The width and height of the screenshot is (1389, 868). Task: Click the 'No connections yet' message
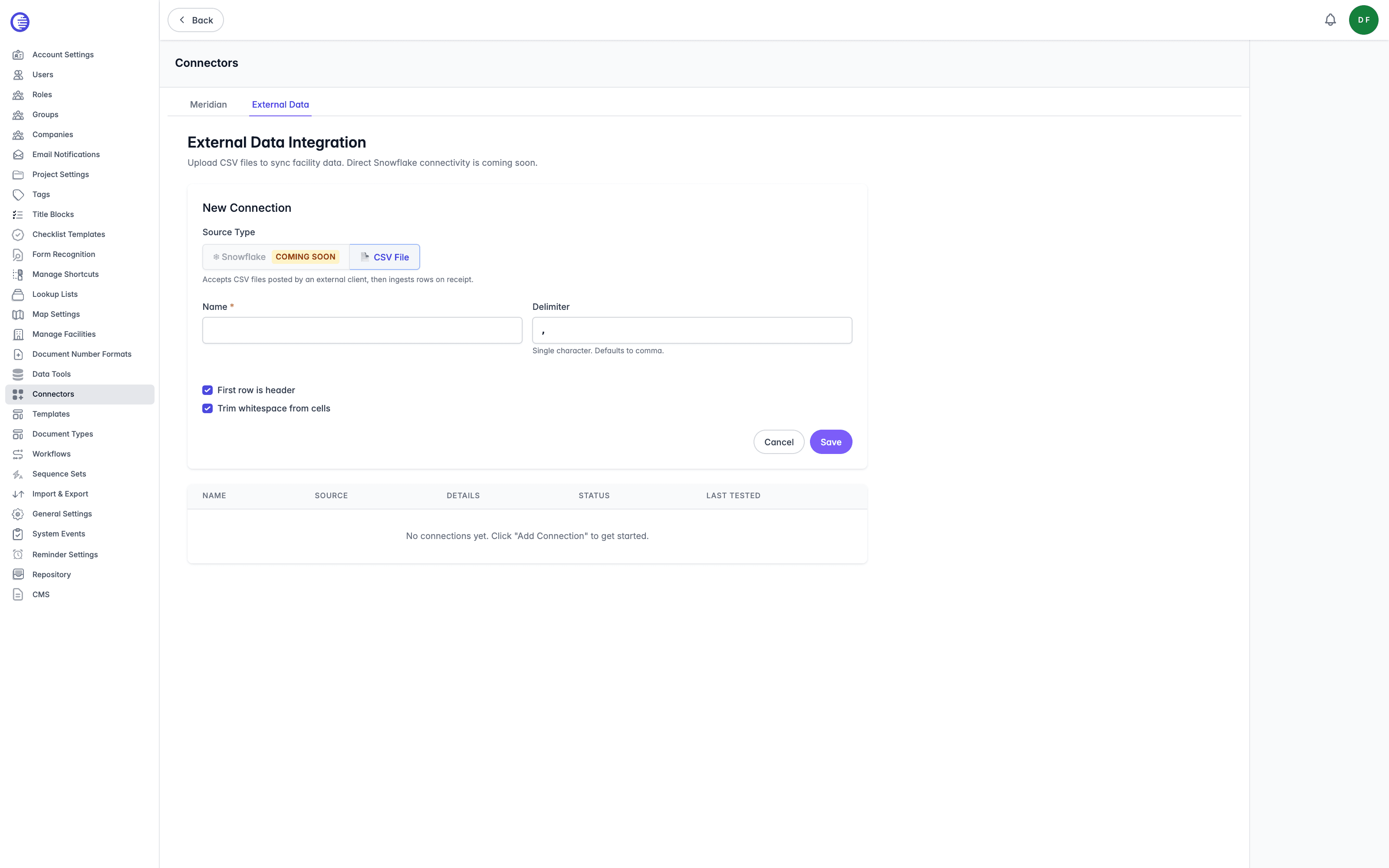[x=527, y=536]
